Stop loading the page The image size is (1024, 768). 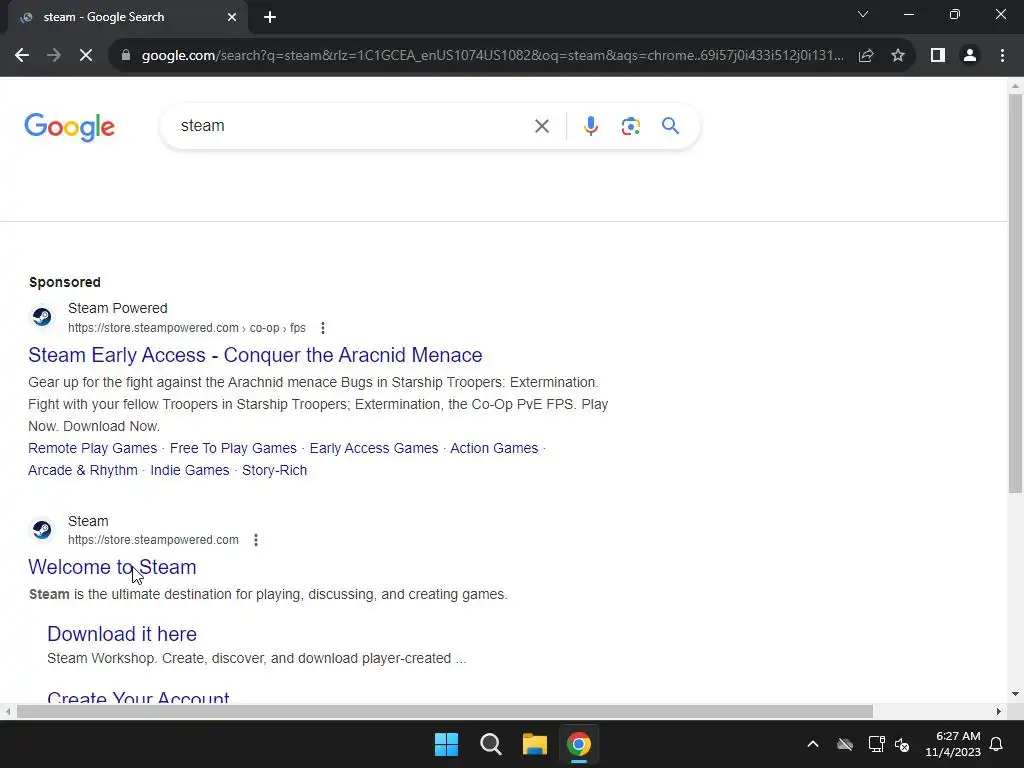[86, 56]
